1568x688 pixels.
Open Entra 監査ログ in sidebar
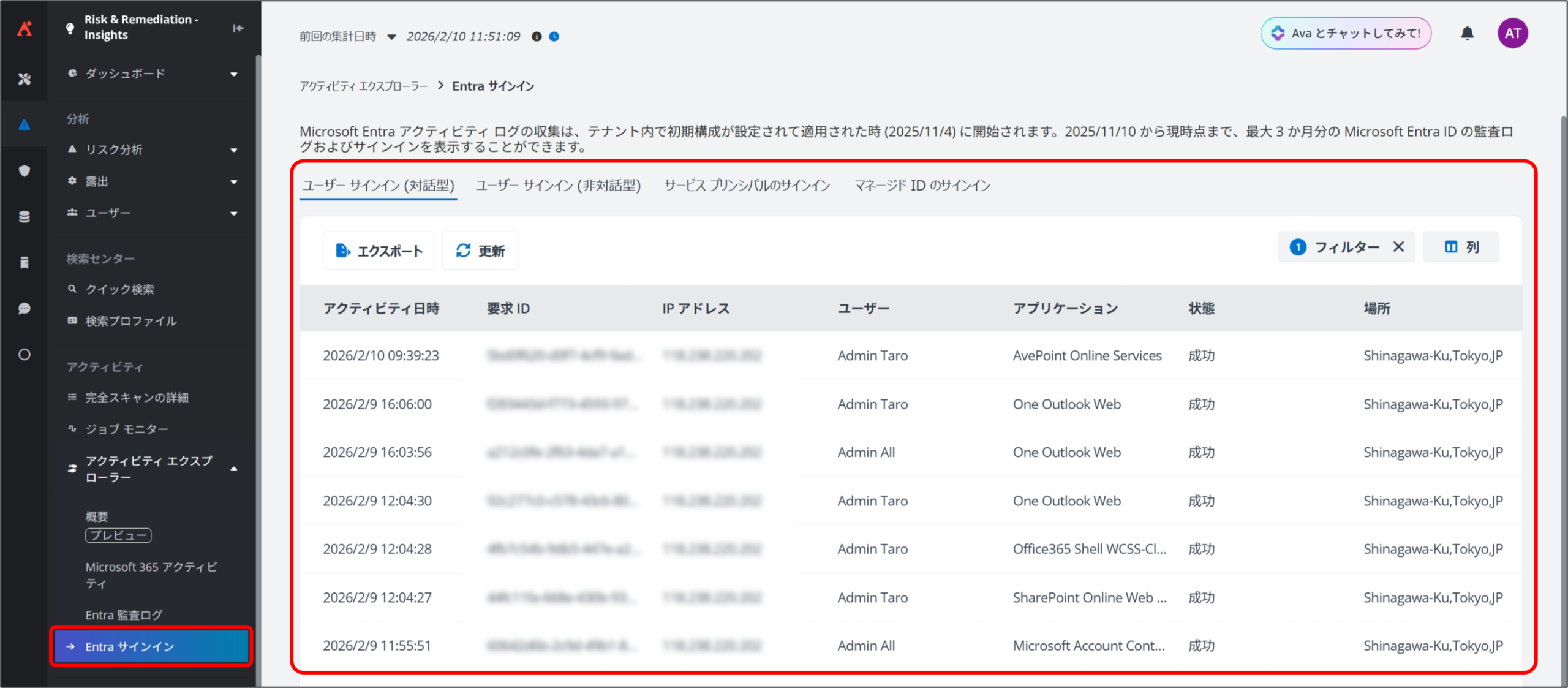click(x=124, y=614)
